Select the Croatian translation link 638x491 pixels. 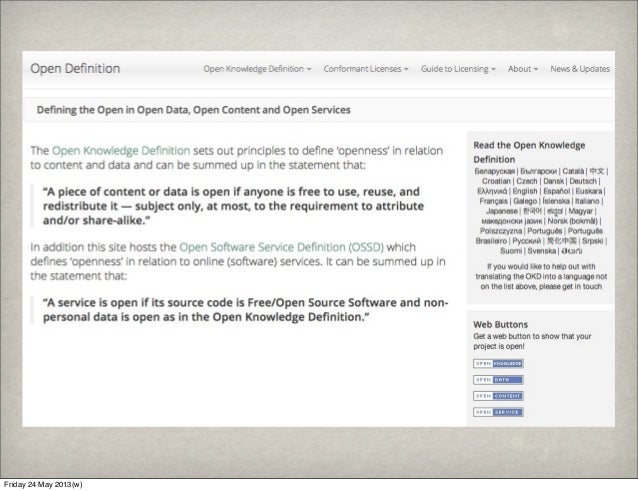496,181
